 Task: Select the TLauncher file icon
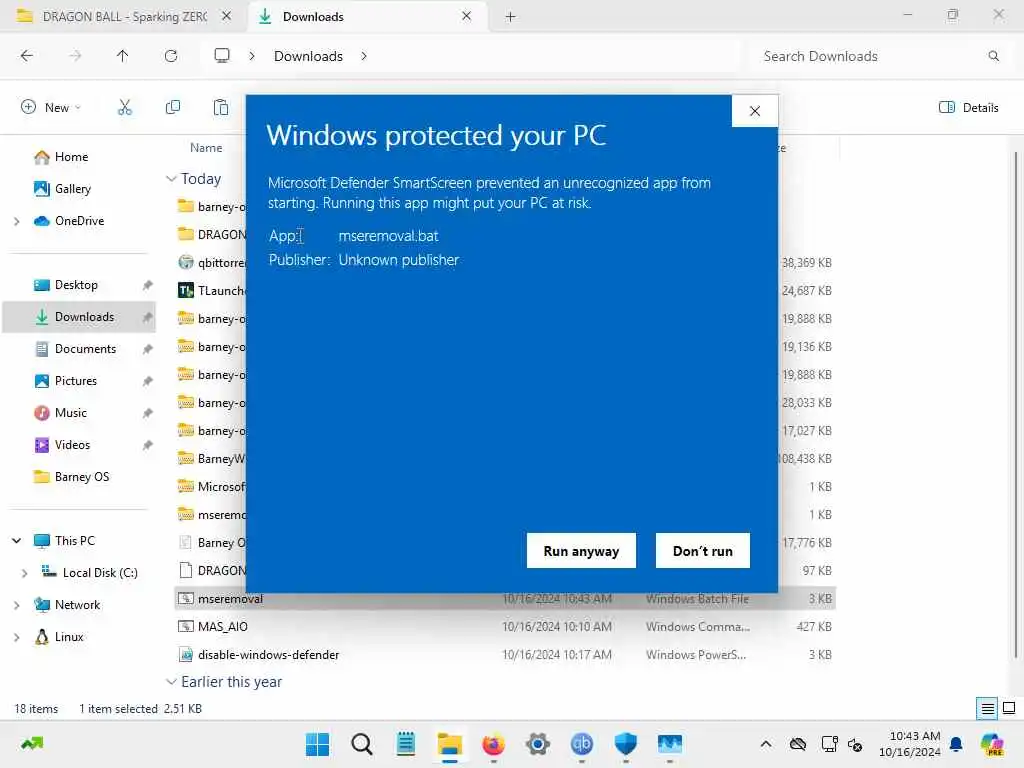pos(185,290)
